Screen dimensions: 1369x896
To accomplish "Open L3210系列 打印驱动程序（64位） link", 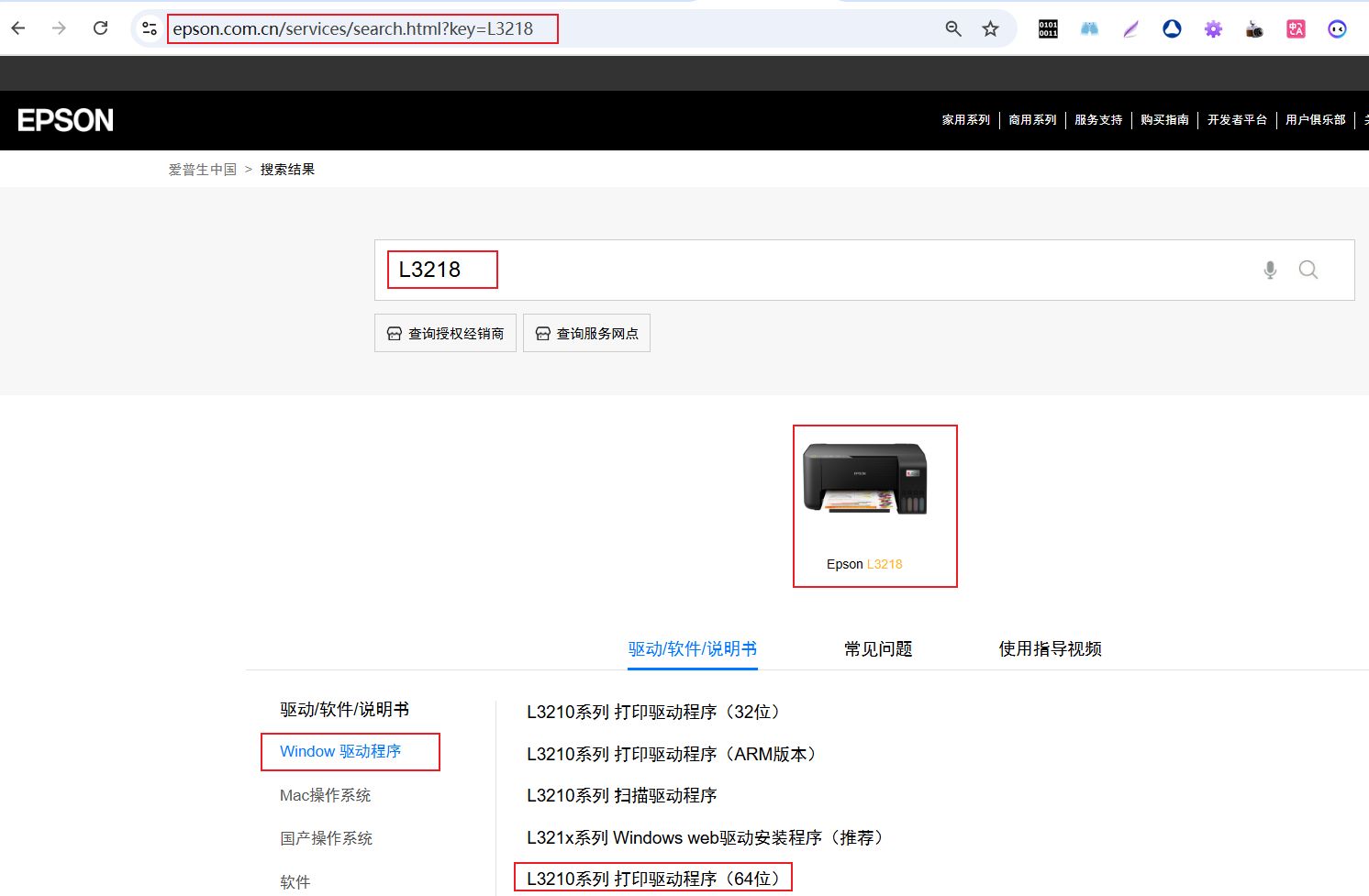I will click(652, 879).
